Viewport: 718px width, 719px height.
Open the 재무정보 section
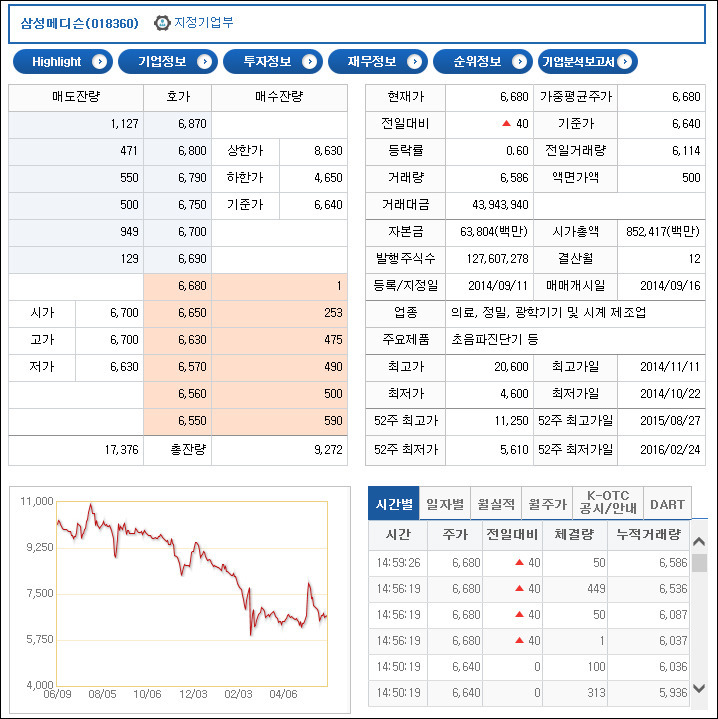[x=378, y=61]
